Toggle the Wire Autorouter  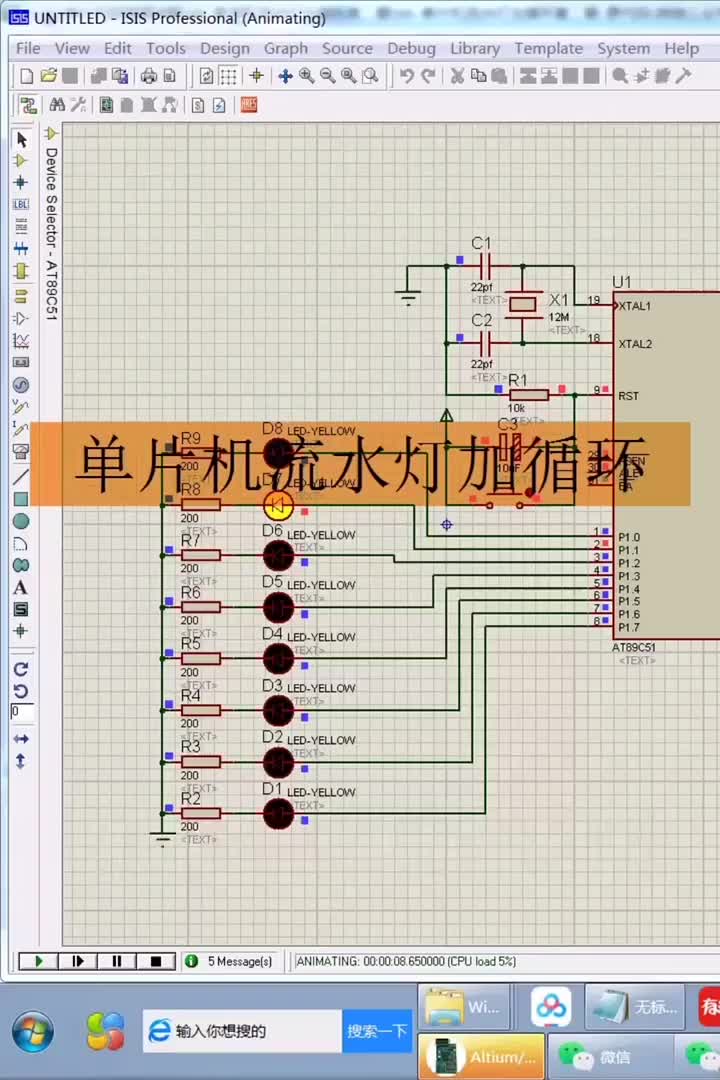click(28, 105)
